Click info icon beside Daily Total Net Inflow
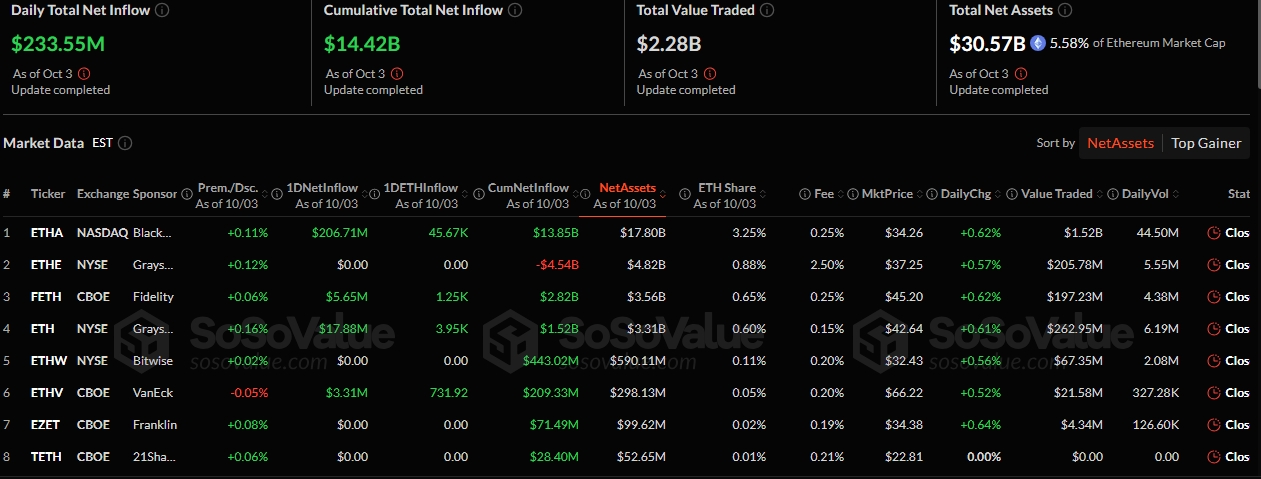Image resolution: width=1261 pixels, height=479 pixels. (163, 10)
